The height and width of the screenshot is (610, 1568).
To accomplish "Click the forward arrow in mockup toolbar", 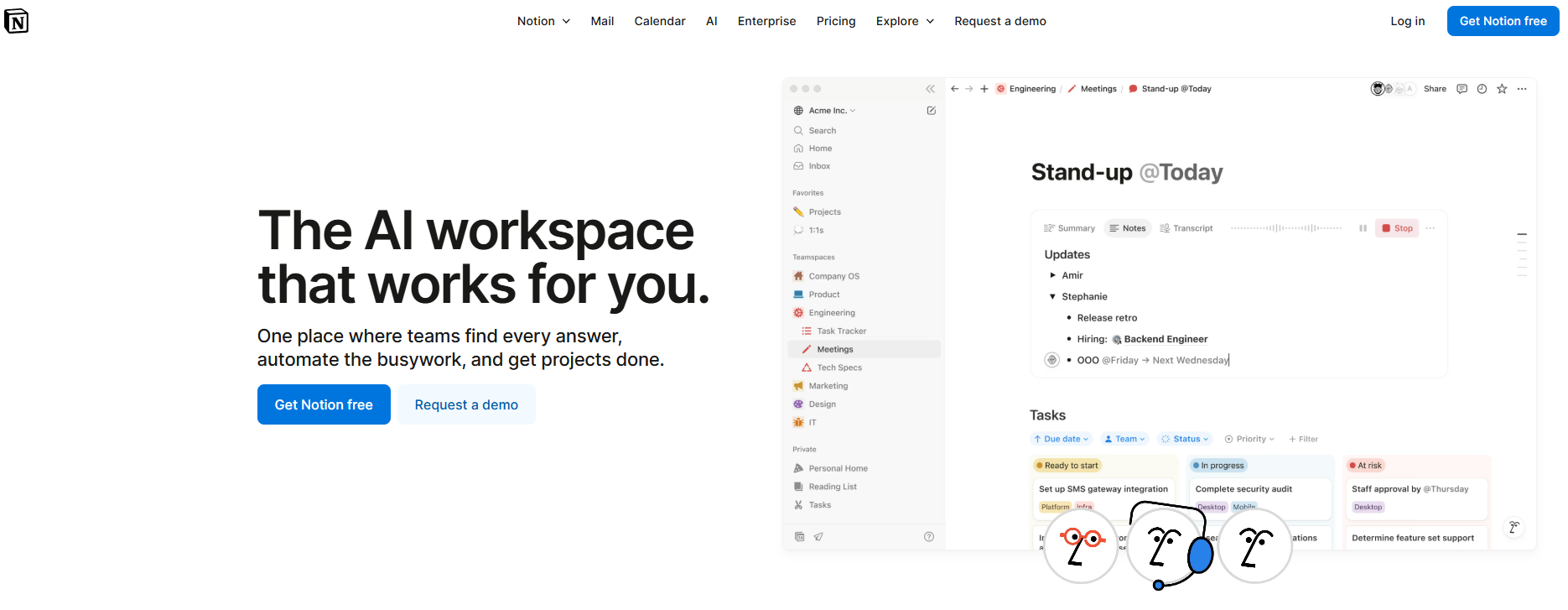I will pos(969,89).
